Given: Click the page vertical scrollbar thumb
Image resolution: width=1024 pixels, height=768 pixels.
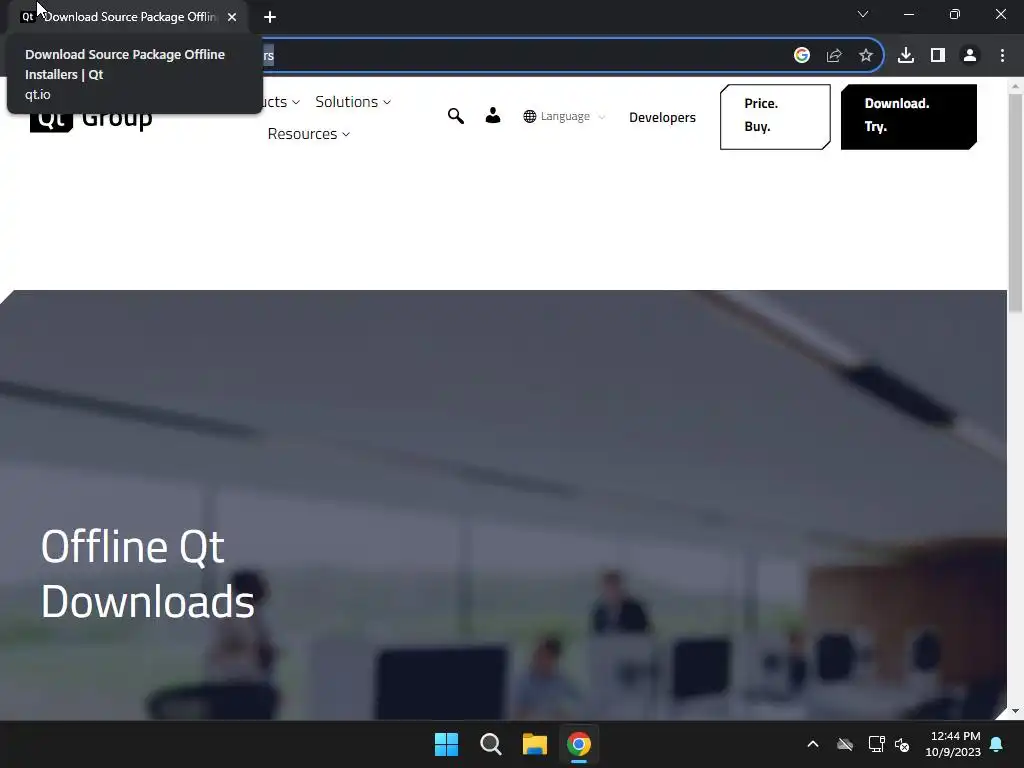Looking at the screenshot, I should [x=1015, y=202].
